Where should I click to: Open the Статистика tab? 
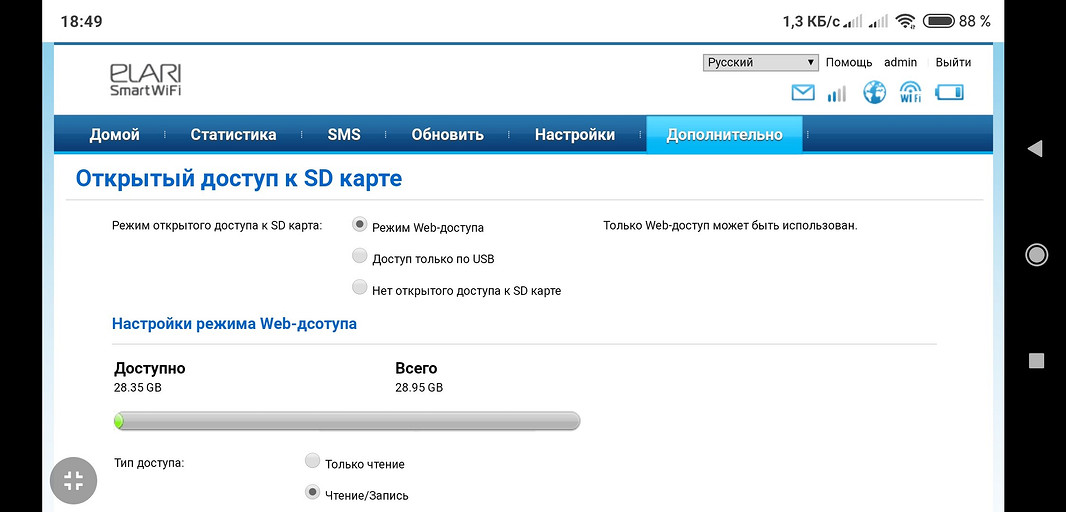[233, 135]
